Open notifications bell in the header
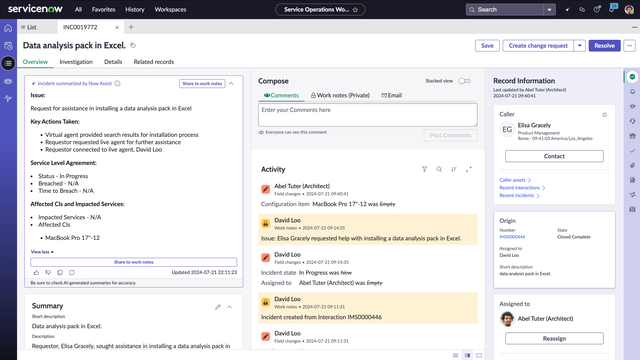Image resolution: width=640 pixels, height=360 pixels. (612, 9)
